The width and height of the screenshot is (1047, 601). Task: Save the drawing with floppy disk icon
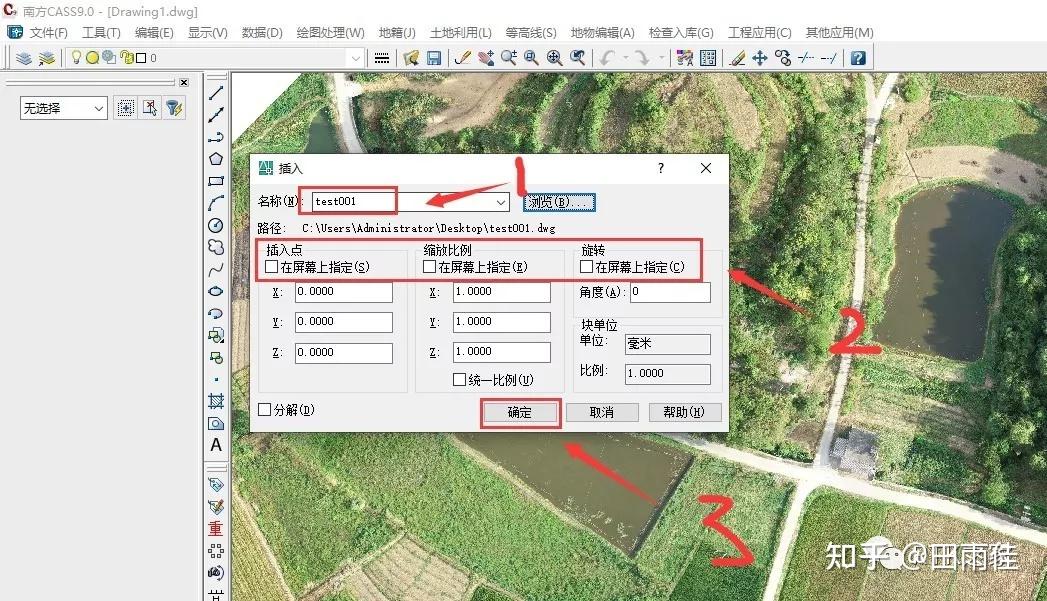434,58
